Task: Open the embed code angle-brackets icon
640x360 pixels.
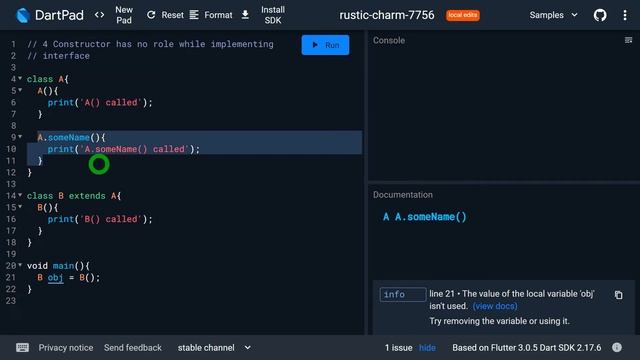Action: (x=99, y=15)
